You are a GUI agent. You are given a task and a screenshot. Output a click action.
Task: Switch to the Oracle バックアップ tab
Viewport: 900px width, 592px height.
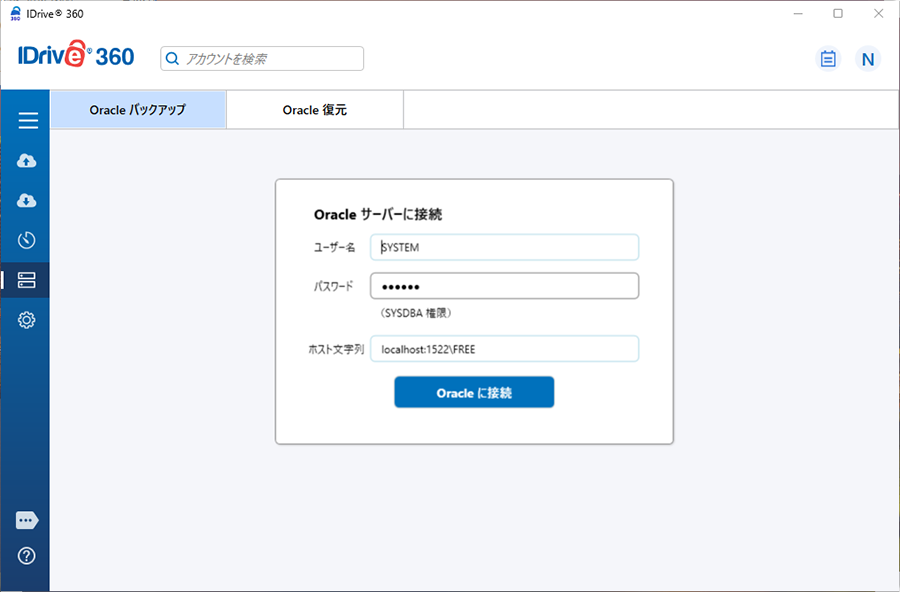coord(138,110)
